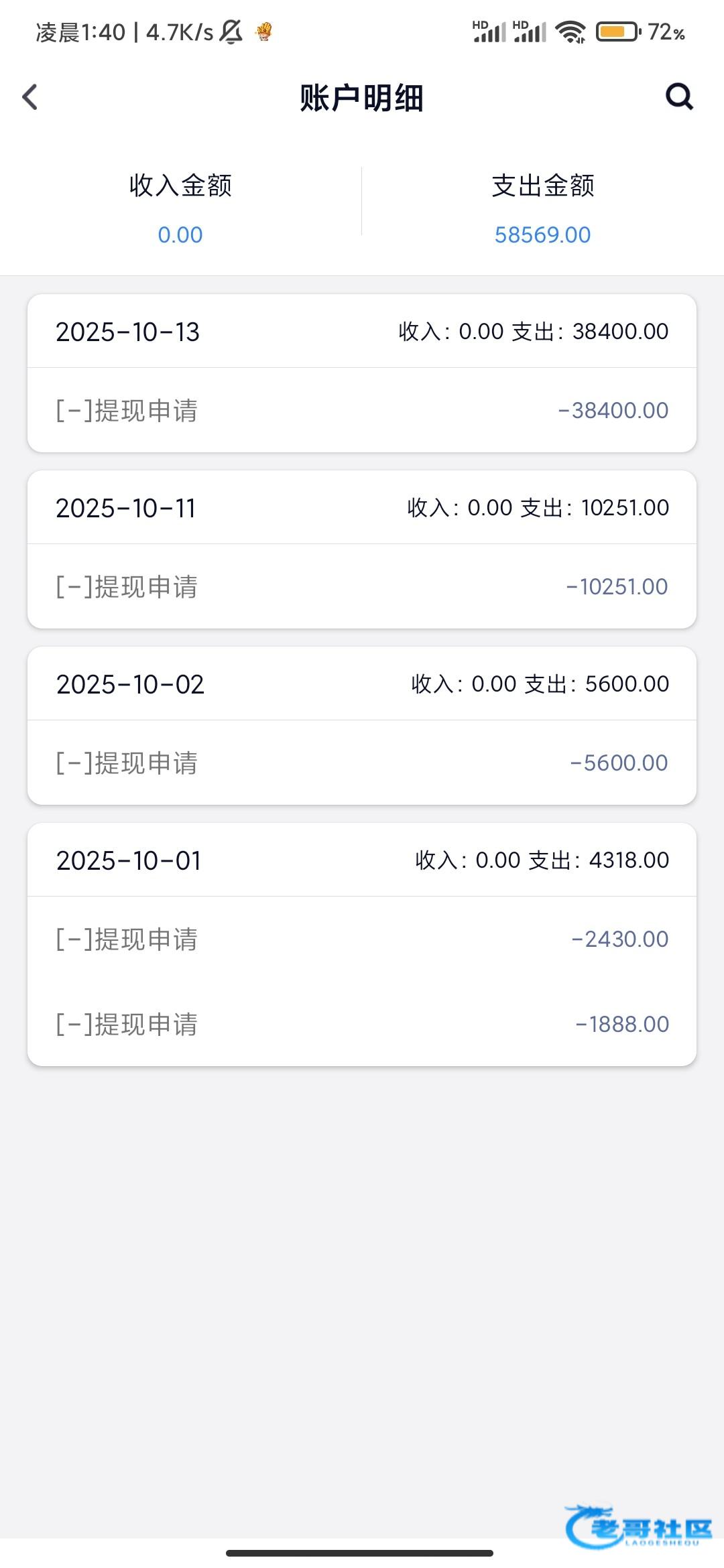Open the -5600.00 withdrawal request record
The width and height of the screenshot is (724, 1568).
(x=362, y=763)
